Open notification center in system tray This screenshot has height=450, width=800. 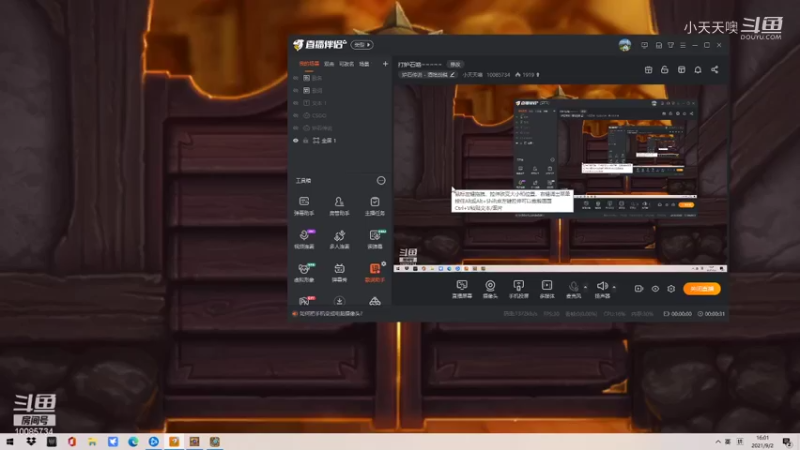[x=787, y=442]
